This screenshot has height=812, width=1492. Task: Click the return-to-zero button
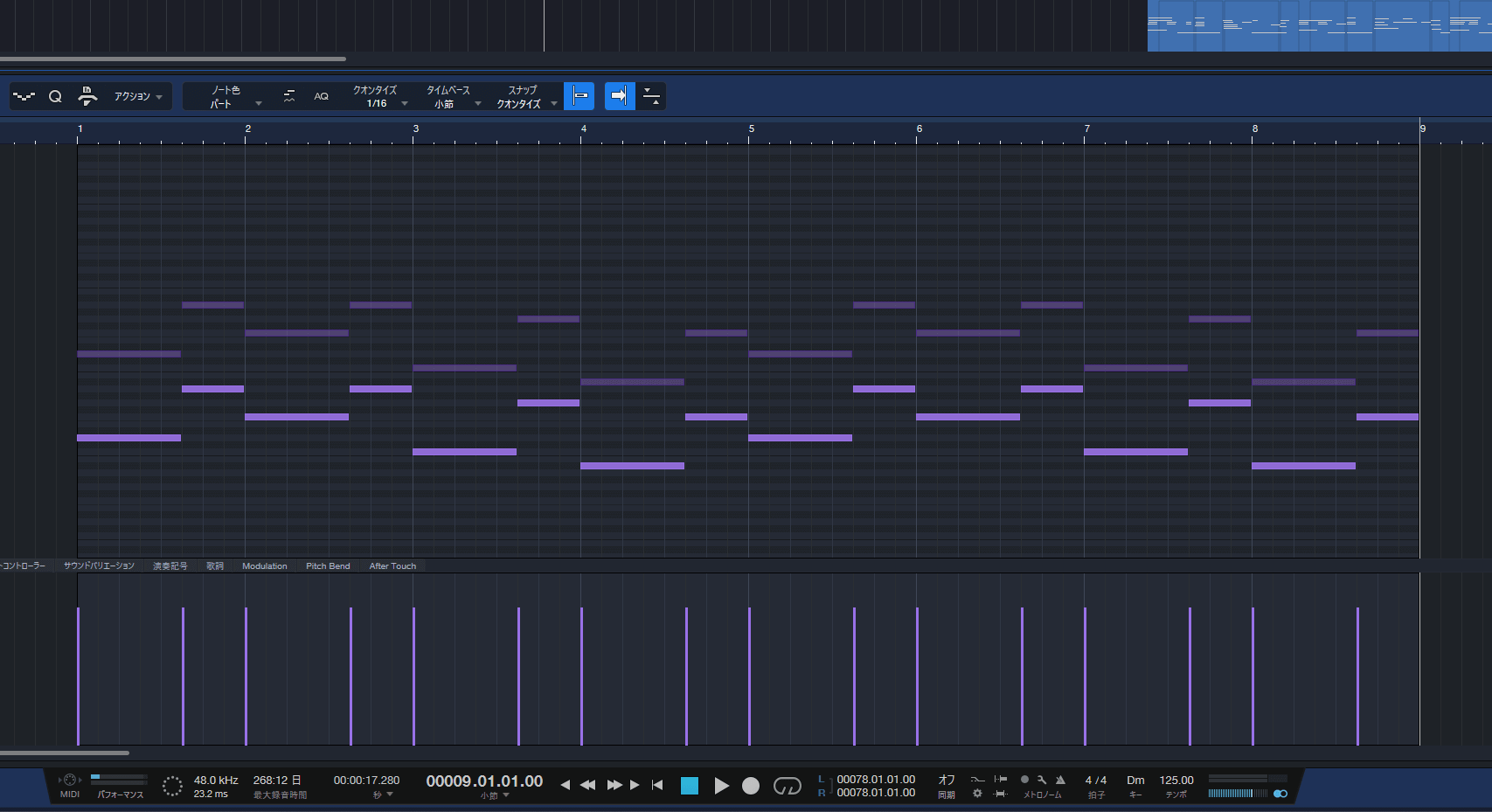[x=657, y=785]
